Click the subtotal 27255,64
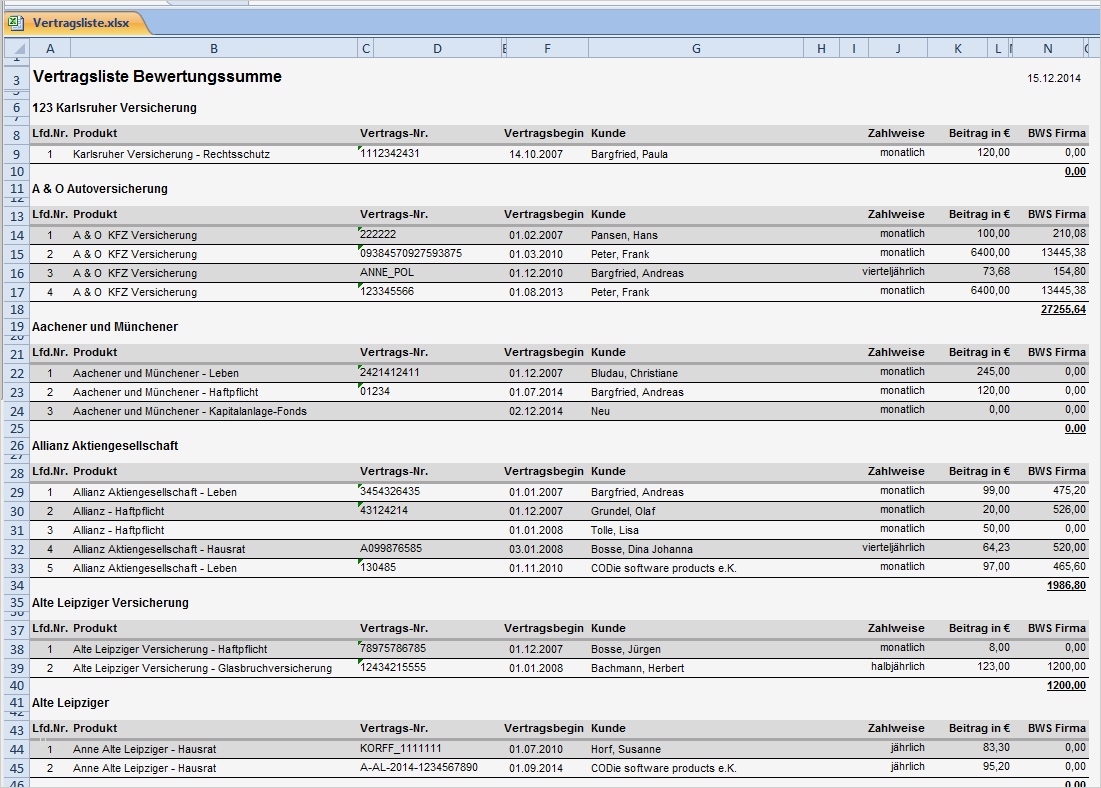 (1063, 310)
